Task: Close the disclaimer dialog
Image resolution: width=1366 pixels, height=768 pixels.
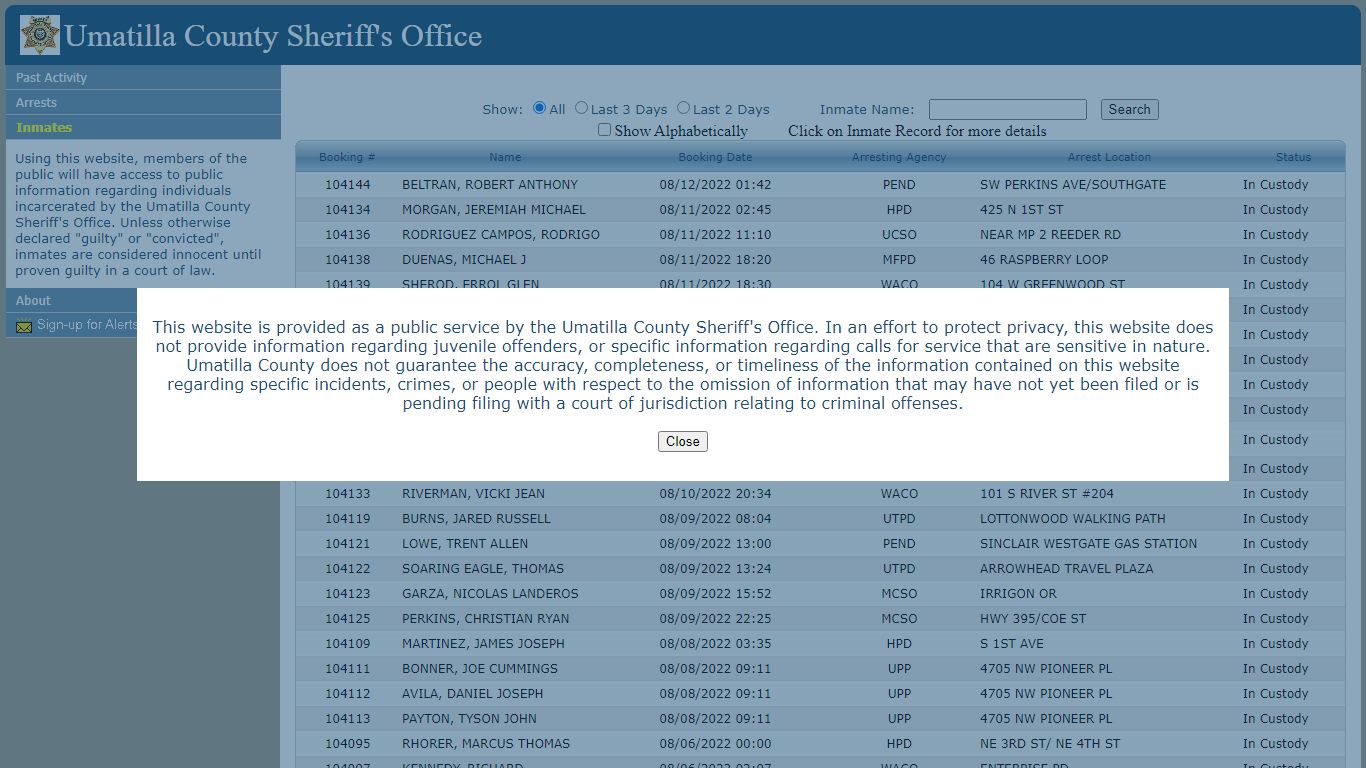Action: [x=683, y=441]
